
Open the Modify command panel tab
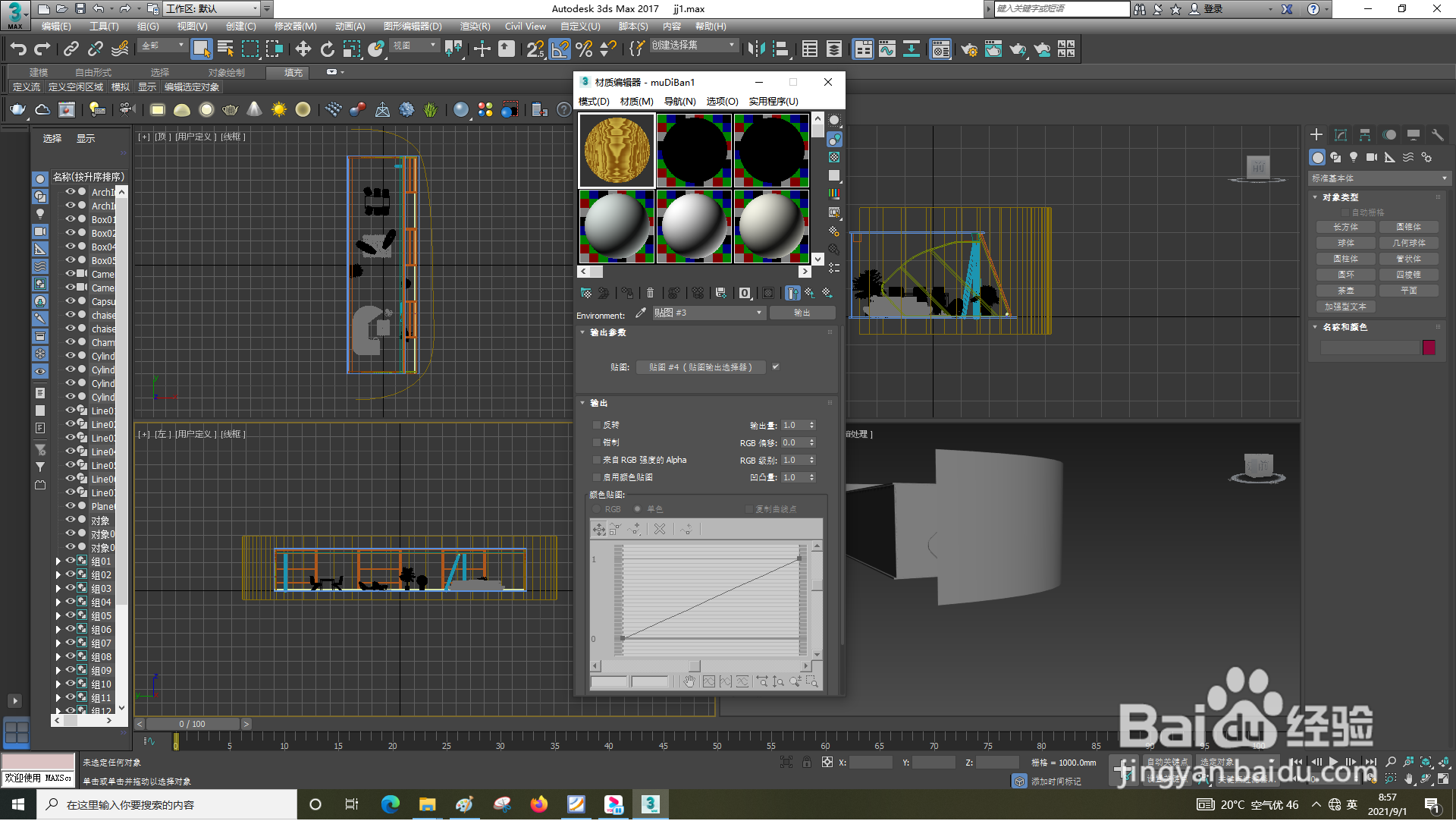tap(1341, 135)
